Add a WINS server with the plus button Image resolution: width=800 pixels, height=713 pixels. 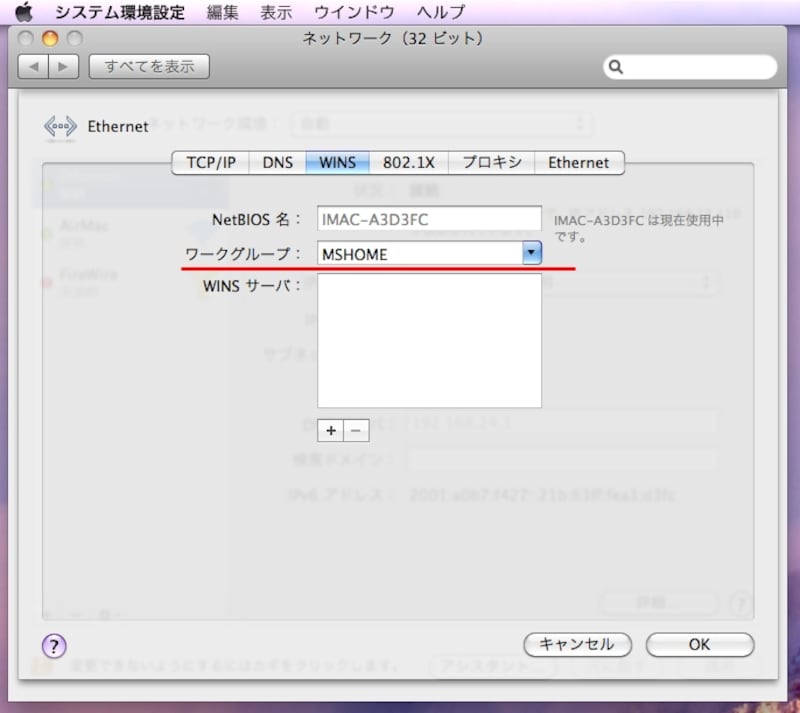330,430
